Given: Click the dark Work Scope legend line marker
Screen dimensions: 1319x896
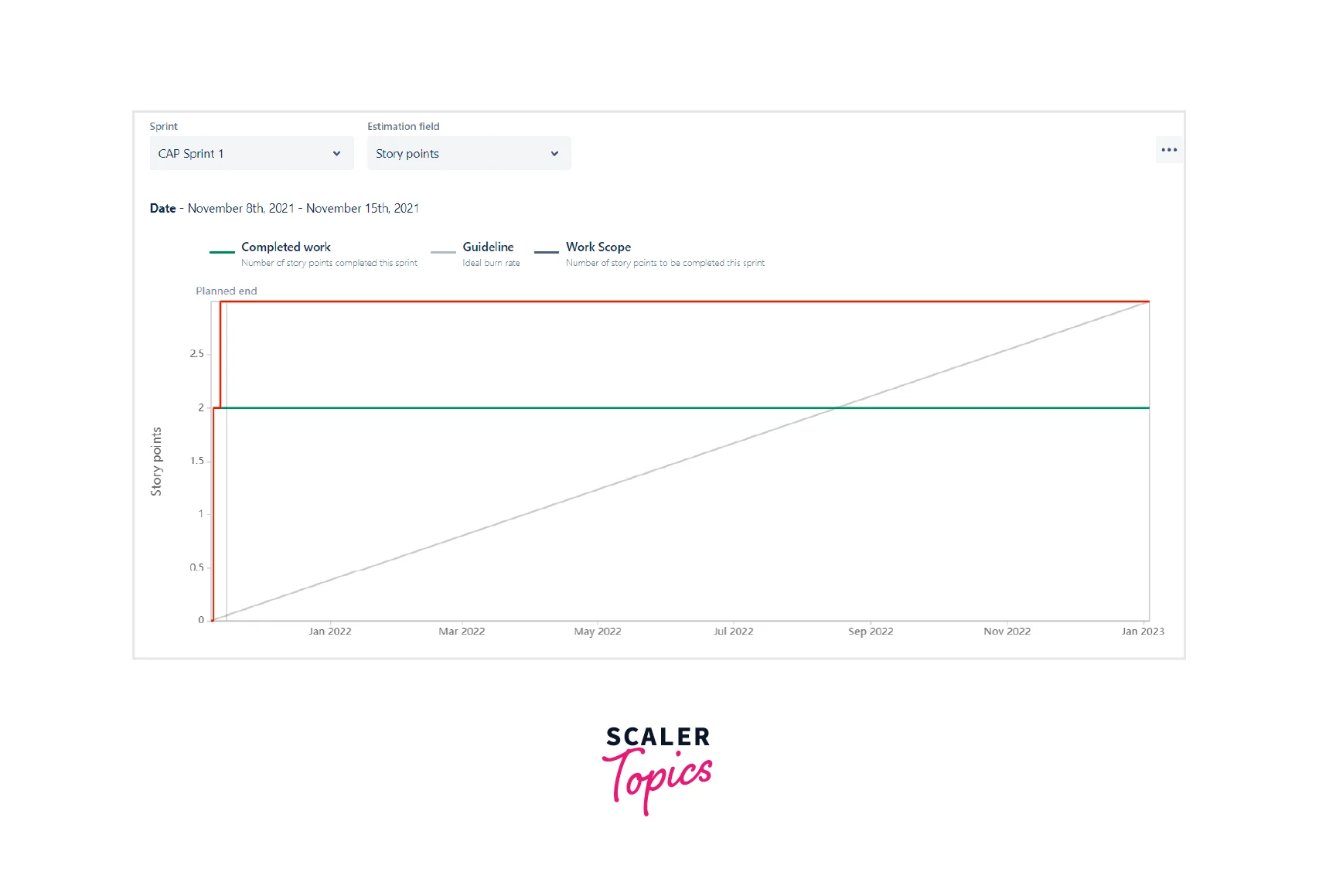Looking at the screenshot, I should tap(547, 251).
